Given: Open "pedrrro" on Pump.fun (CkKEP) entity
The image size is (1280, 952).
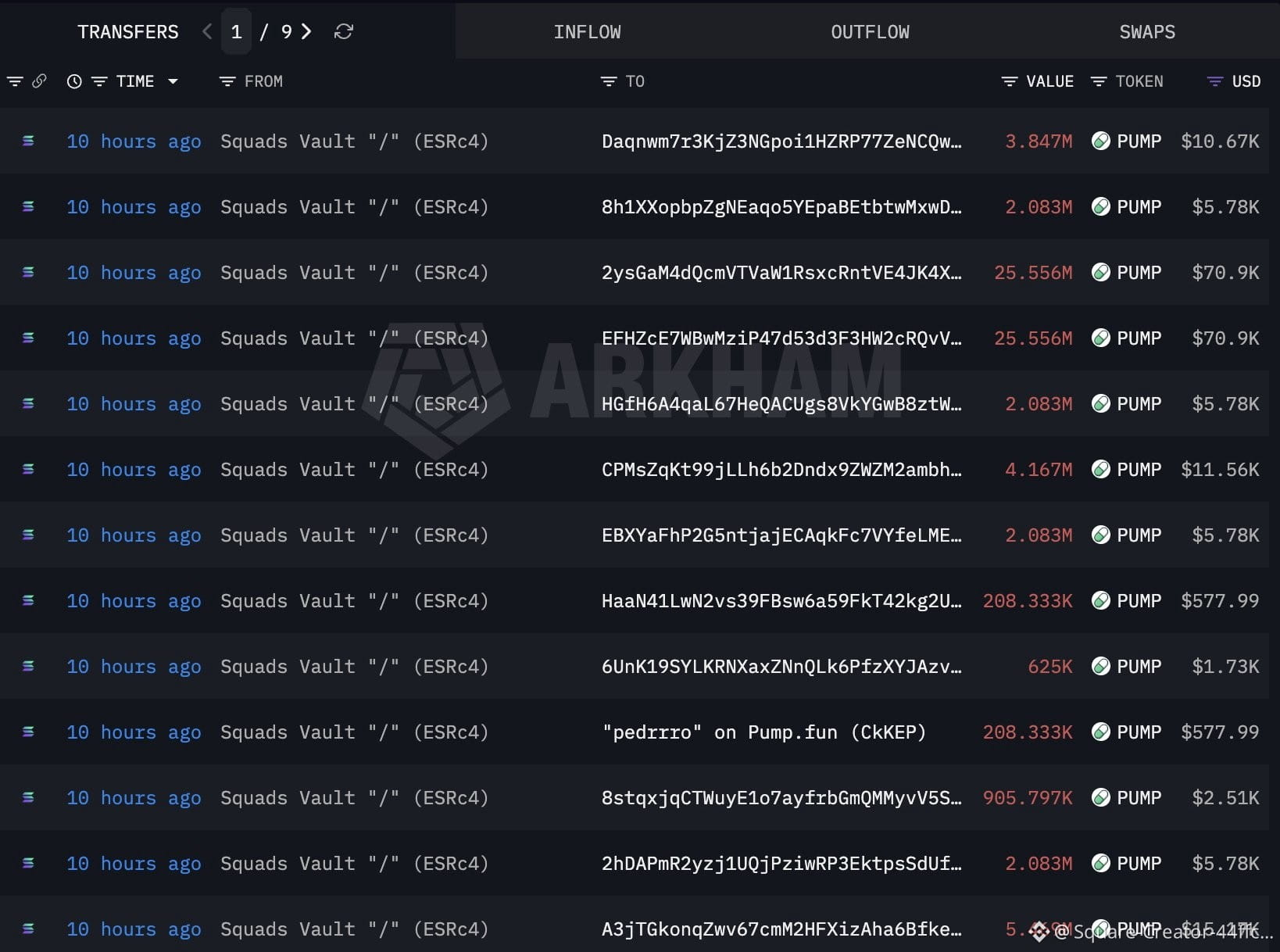Looking at the screenshot, I should (764, 732).
